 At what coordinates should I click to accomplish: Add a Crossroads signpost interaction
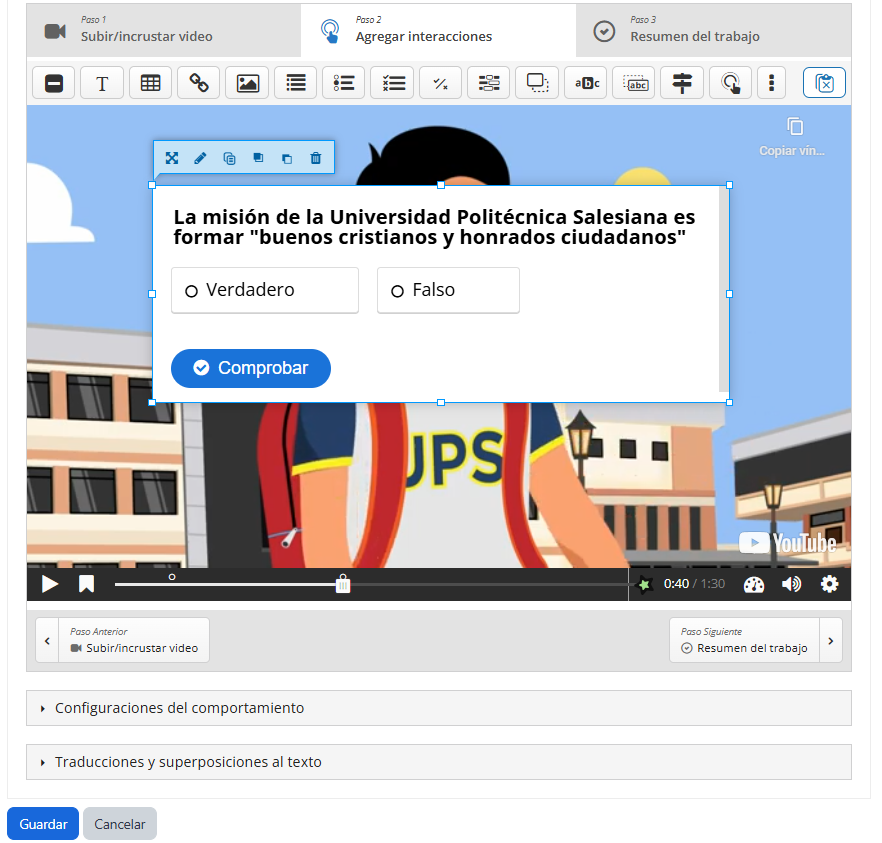682,83
